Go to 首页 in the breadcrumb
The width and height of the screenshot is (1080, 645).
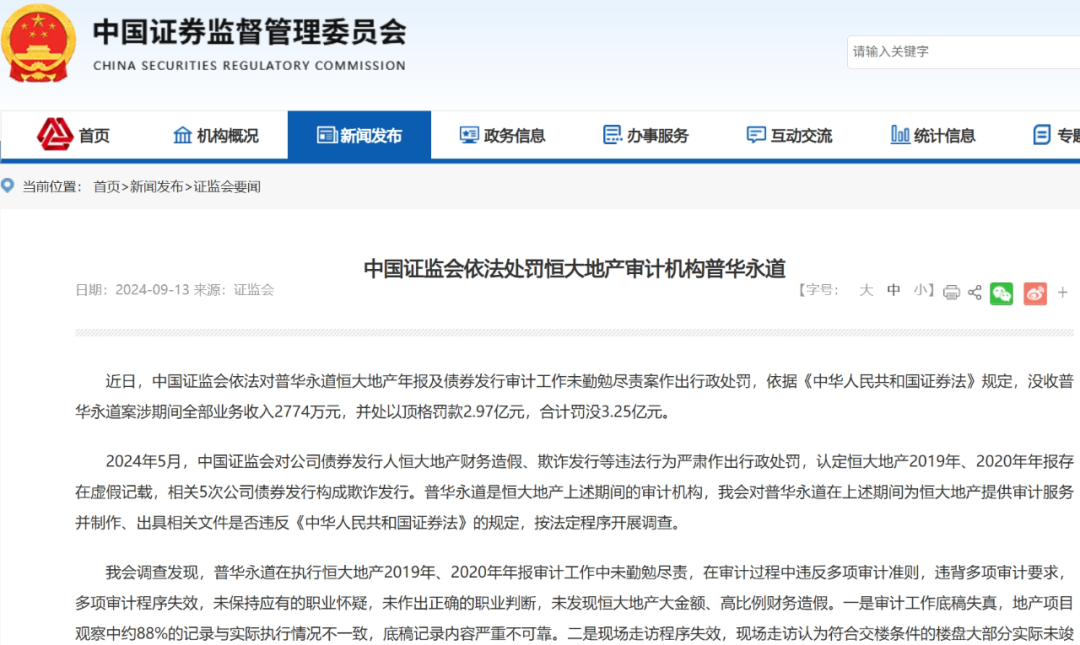(x=107, y=187)
